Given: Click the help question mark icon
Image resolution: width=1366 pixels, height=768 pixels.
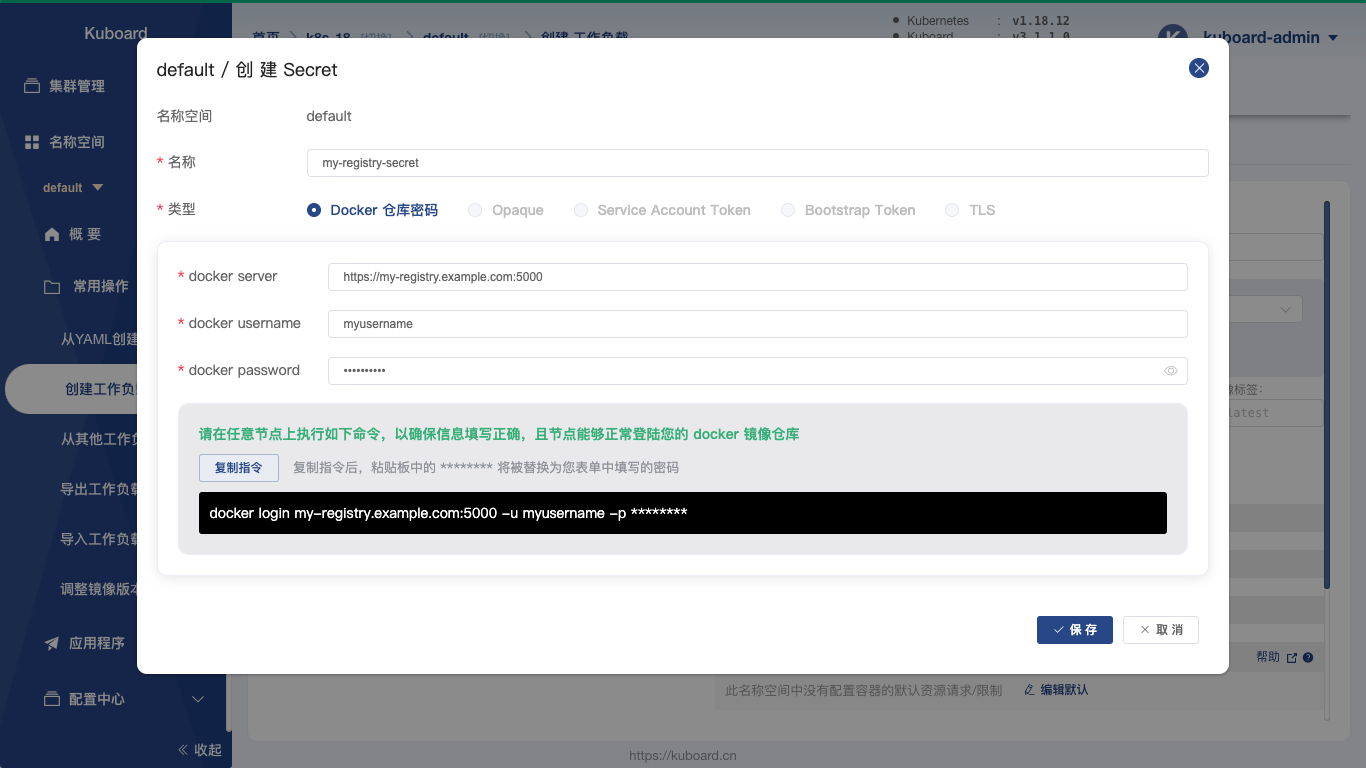Looking at the screenshot, I should tap(1308, 657).
